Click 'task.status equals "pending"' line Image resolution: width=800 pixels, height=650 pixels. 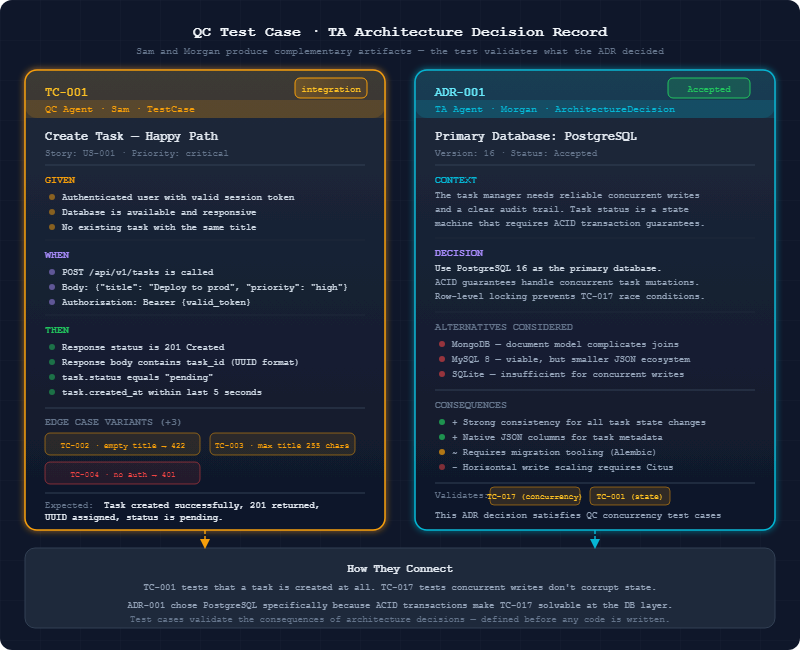(137, 377)
